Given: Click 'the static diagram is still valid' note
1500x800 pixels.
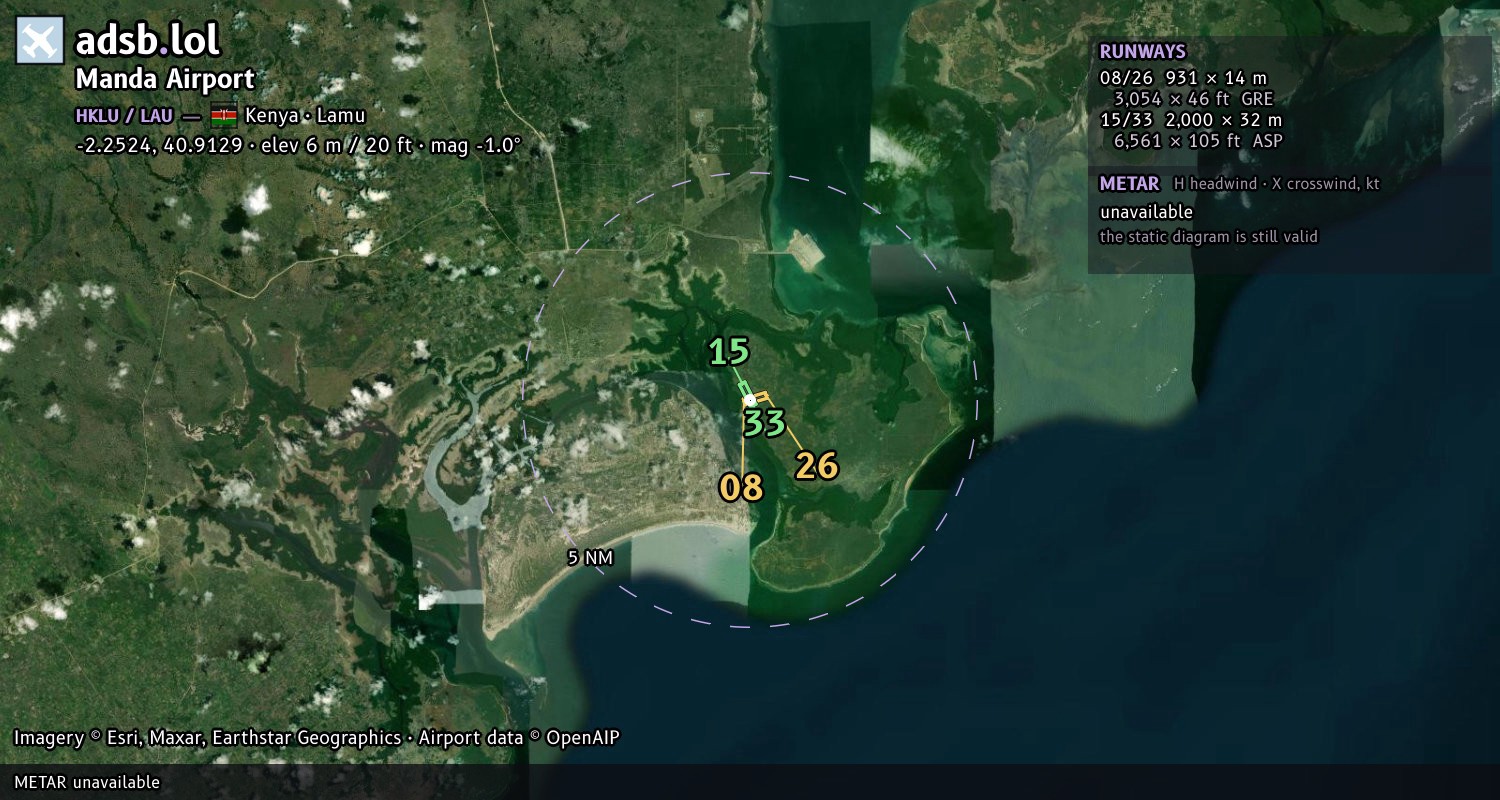Looking at the screenshot, I should coord(1209,237).
